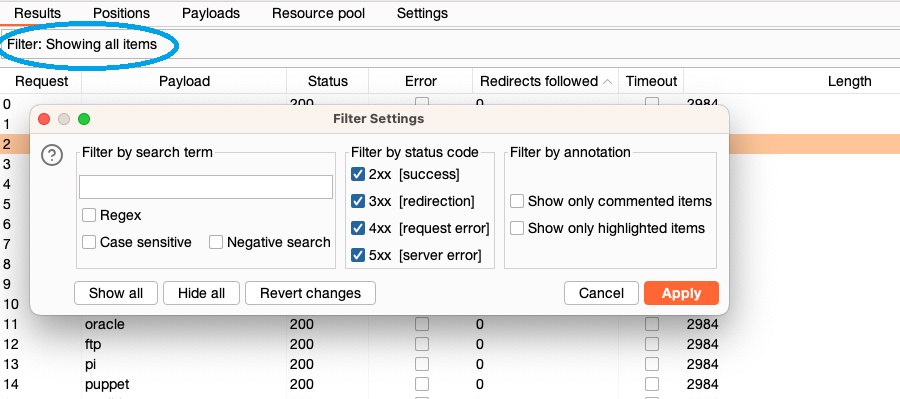Viewport: 900px width, 399px height.
Task: Uncheck the 5xx [server error] filter
Action: (358, 255)
